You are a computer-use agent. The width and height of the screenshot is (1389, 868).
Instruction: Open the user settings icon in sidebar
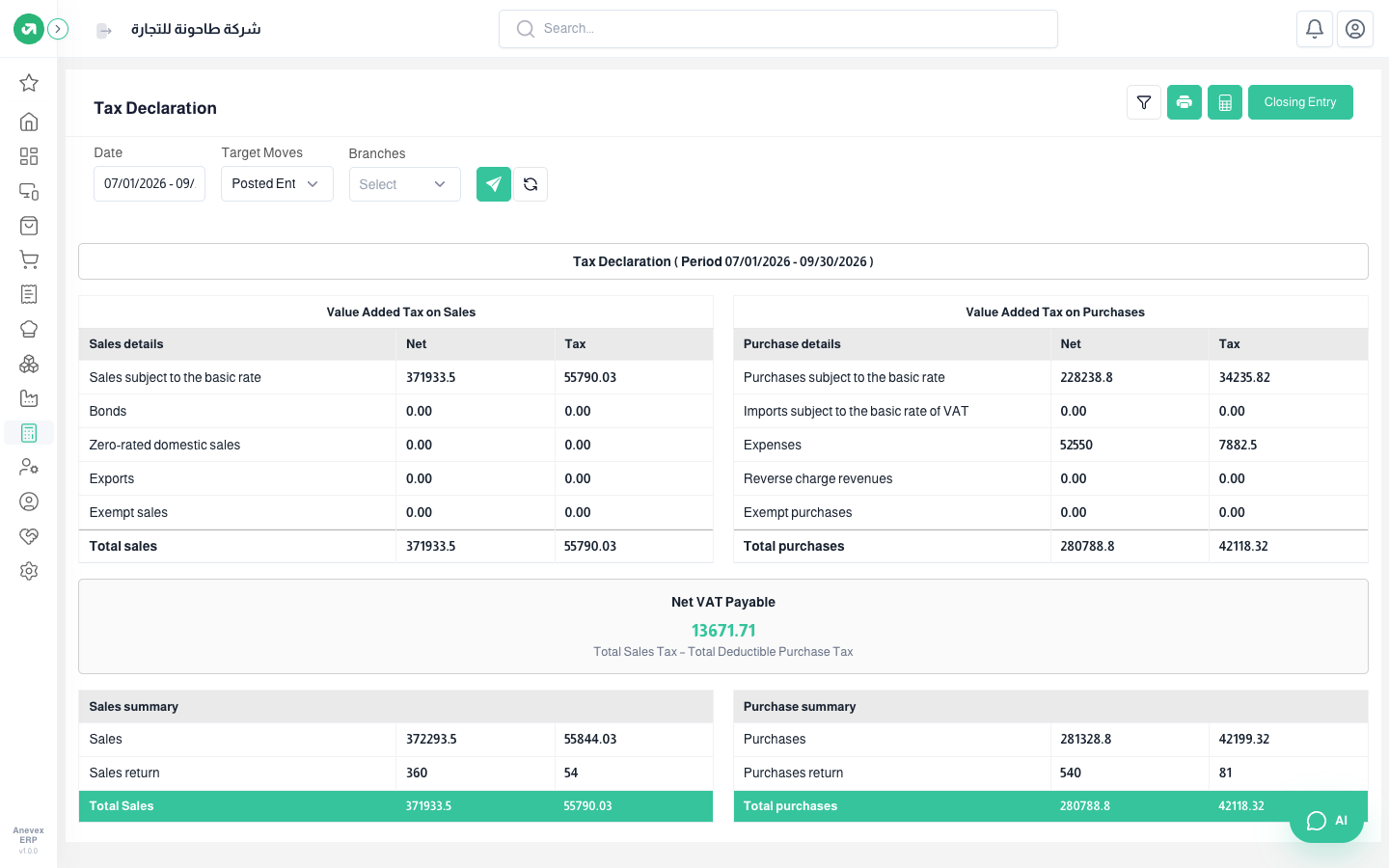29,467
